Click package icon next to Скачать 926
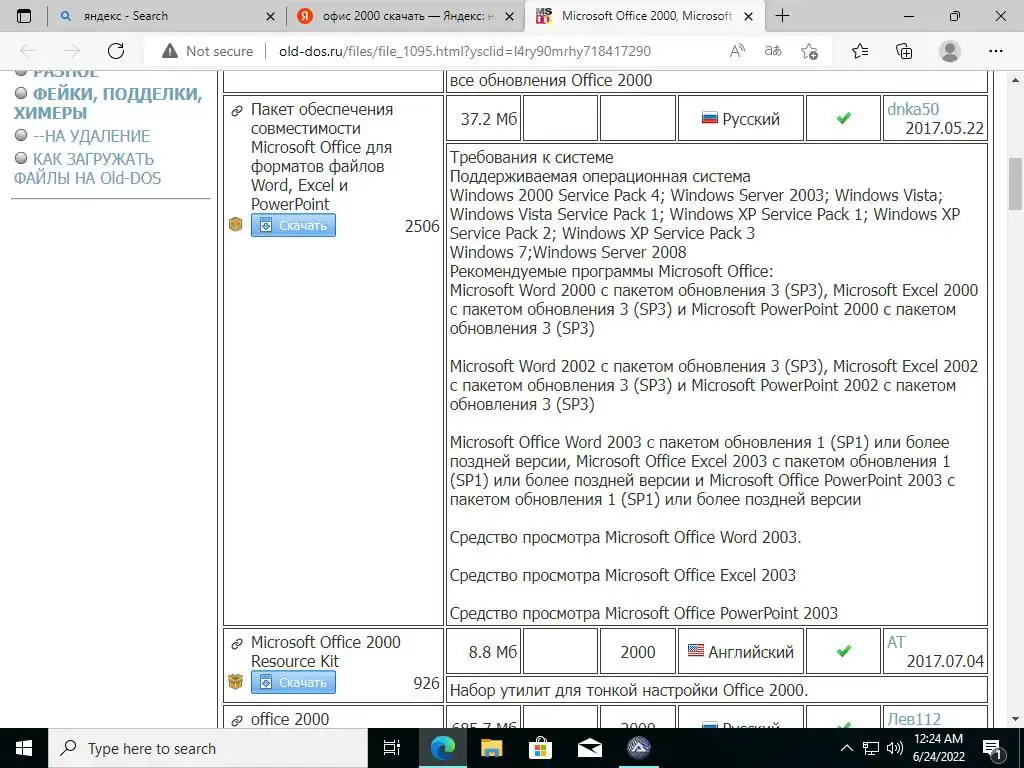Image resolution: width=1024 pixels, height=768 pixels. click(236, 682)
